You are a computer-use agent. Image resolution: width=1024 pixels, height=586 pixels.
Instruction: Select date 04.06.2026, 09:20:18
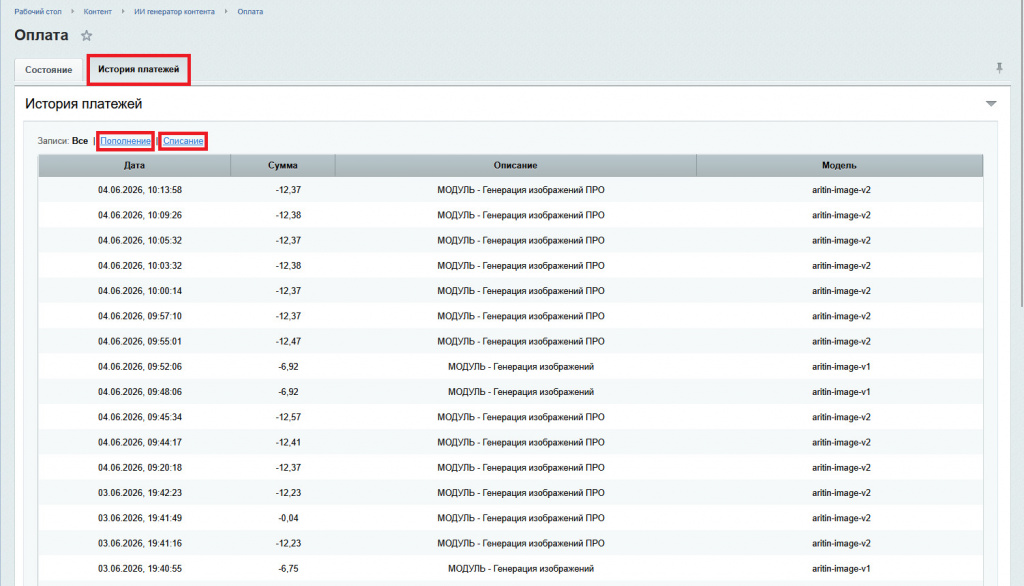140,468
